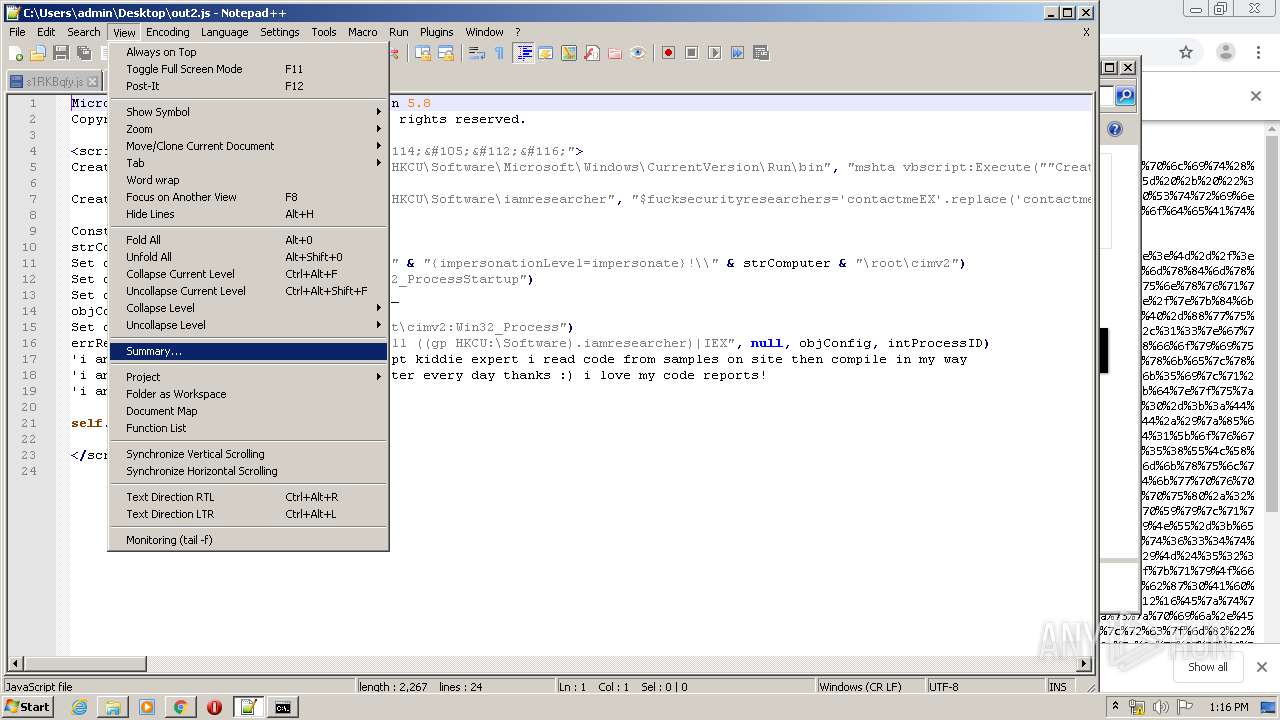Open the Edit menu
Screen dimensions: 1280x720
[46, 32]
